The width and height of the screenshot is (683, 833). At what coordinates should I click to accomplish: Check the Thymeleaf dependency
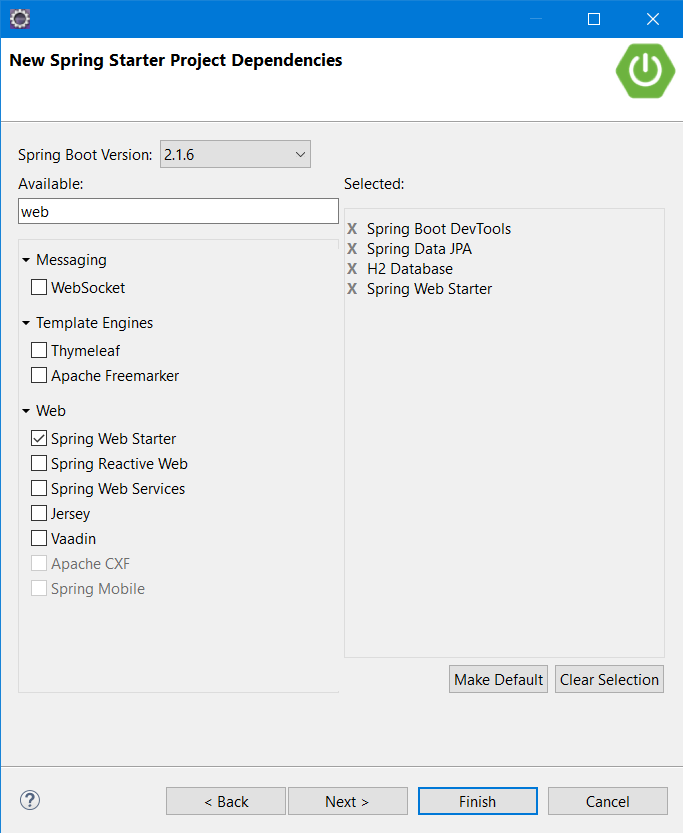[x=39, y=350]
